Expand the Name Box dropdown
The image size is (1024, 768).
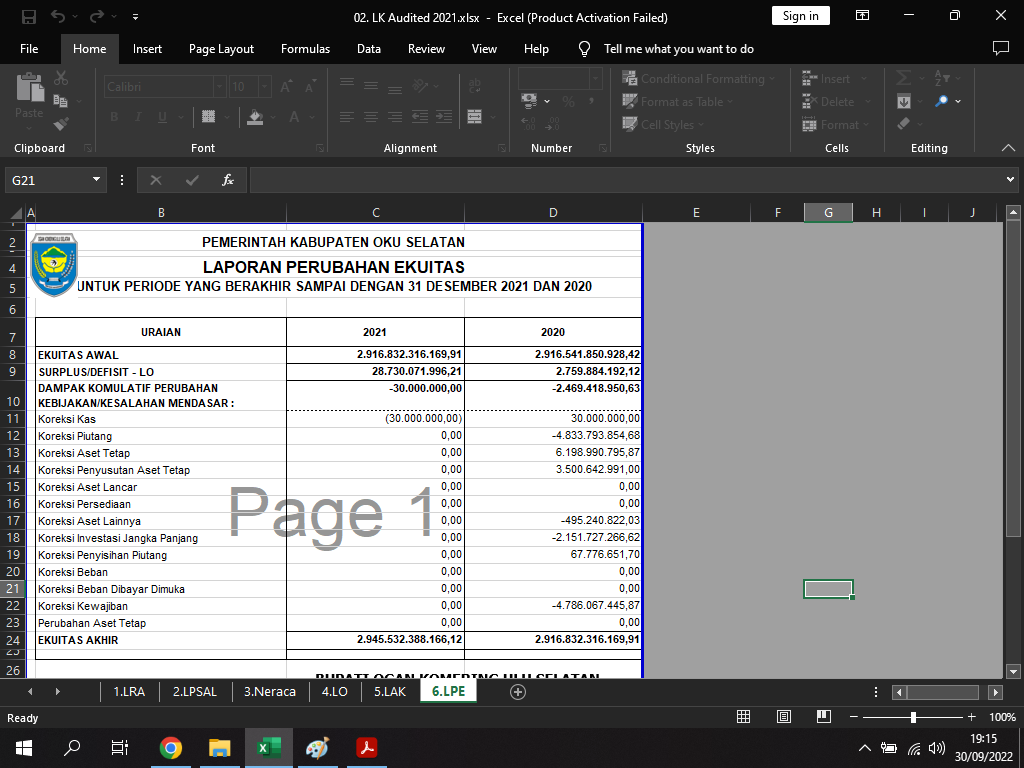tap(97, 180)
